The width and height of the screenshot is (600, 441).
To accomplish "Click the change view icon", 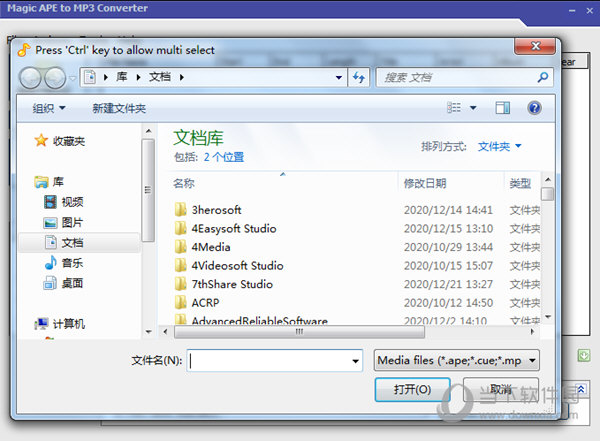I will (x=454, y=108).
